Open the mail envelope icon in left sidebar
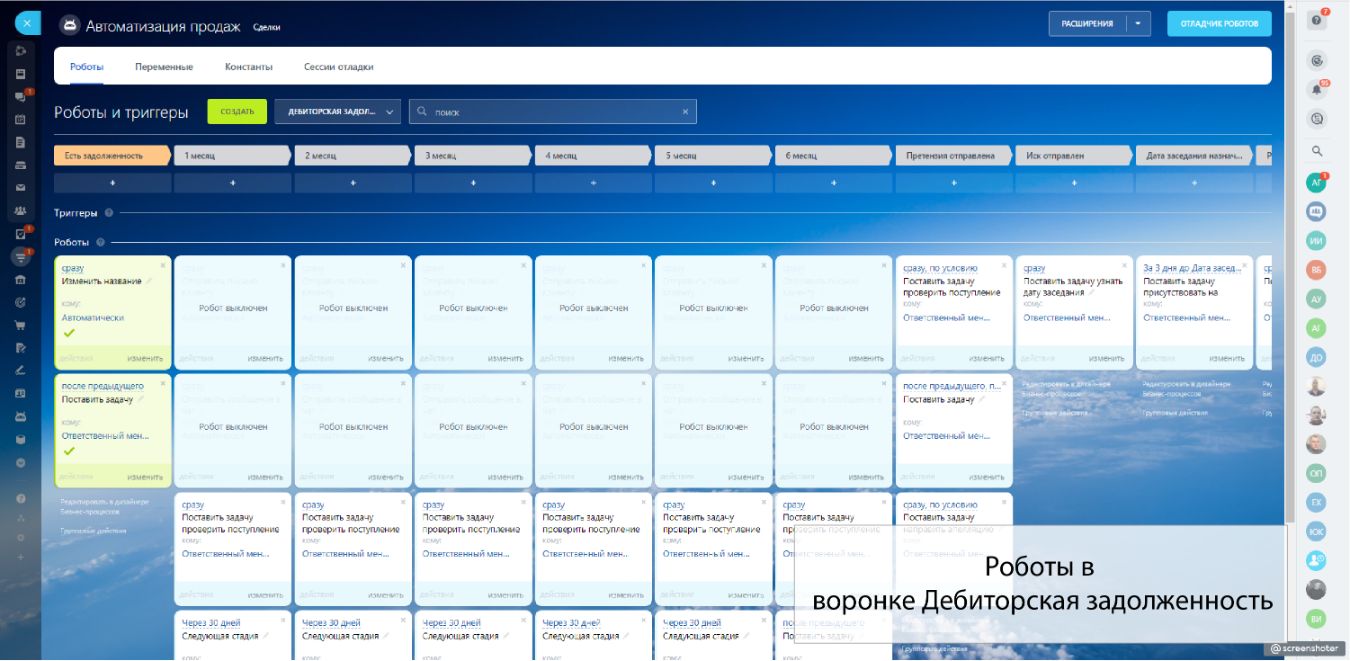Viewport: 1350px width, 661px height. (20, 187)
